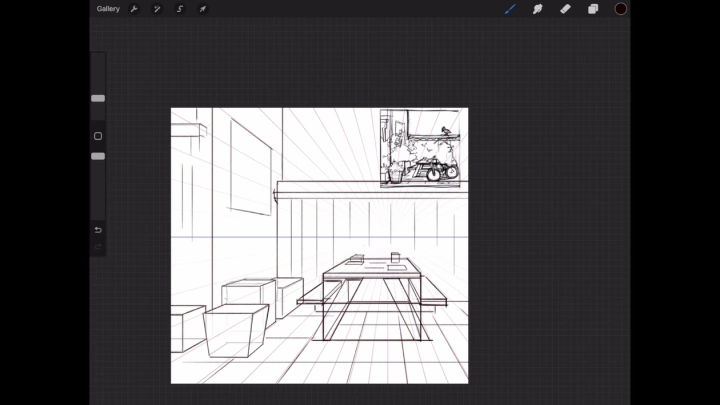Open the Layers panel

pyautogui.click(x=593, y=9)
